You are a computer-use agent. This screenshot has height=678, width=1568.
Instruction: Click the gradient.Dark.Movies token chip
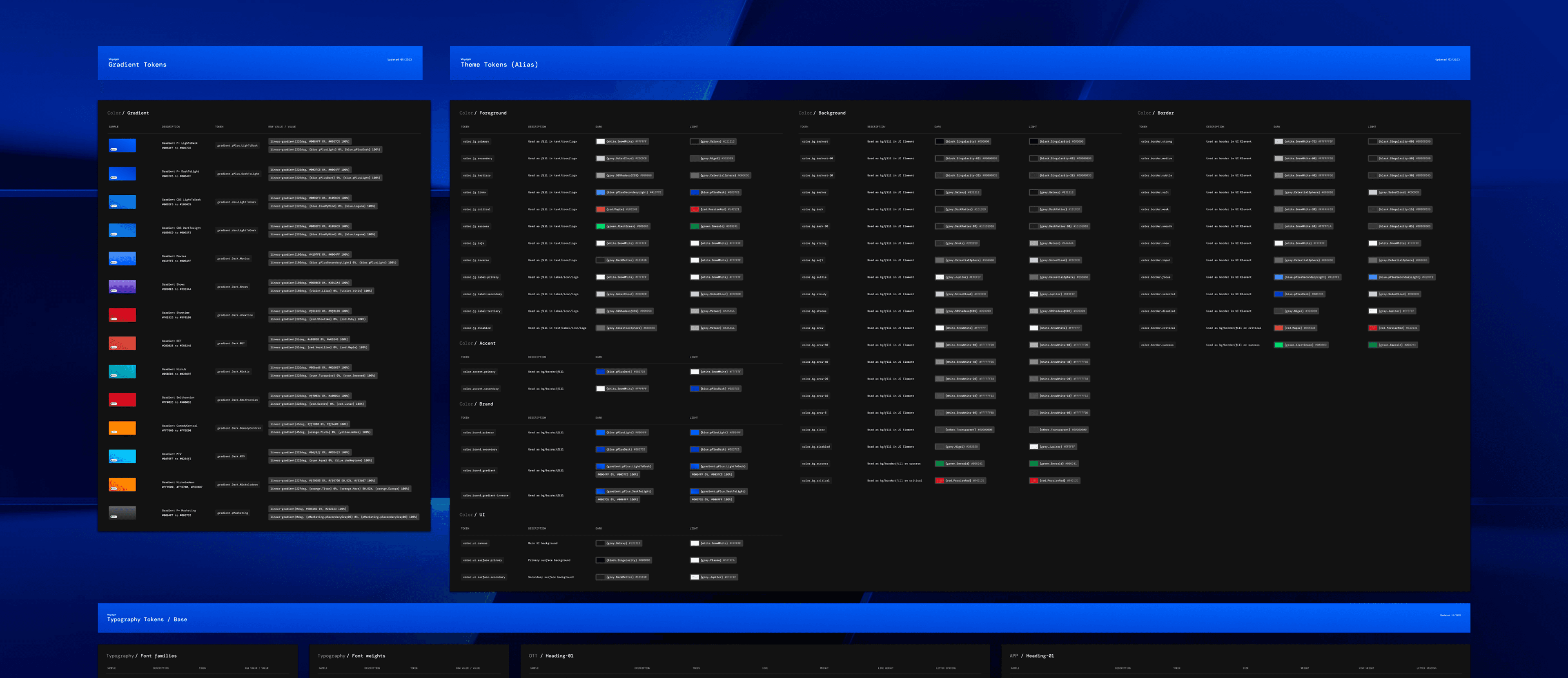click(x=234, y=258)
